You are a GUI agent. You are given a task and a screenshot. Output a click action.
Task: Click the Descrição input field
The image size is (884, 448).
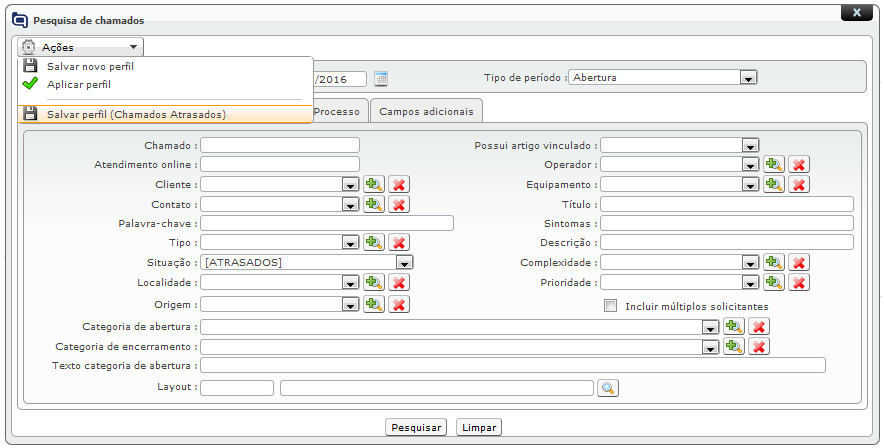[x=727, y=242]
